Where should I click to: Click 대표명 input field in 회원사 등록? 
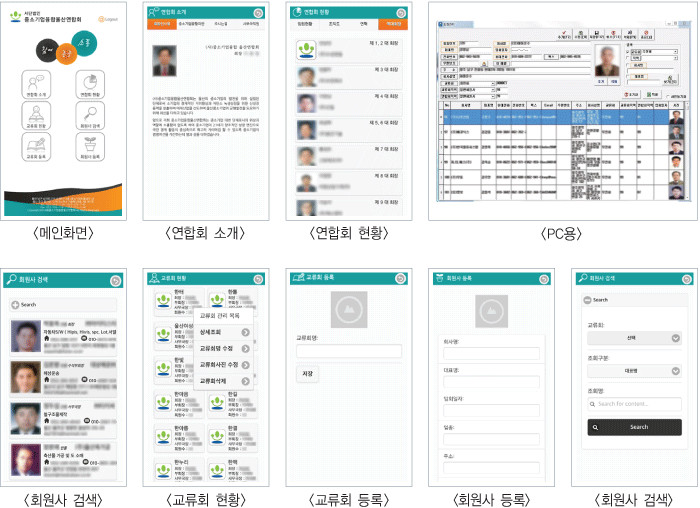[x=492, y=382]
